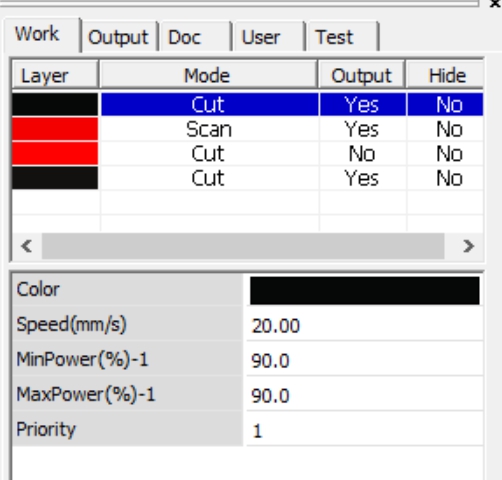Toggle Hide No on the bottom Cut layer
The width and height of the screenshot is (502, 480).
point(449,178)
